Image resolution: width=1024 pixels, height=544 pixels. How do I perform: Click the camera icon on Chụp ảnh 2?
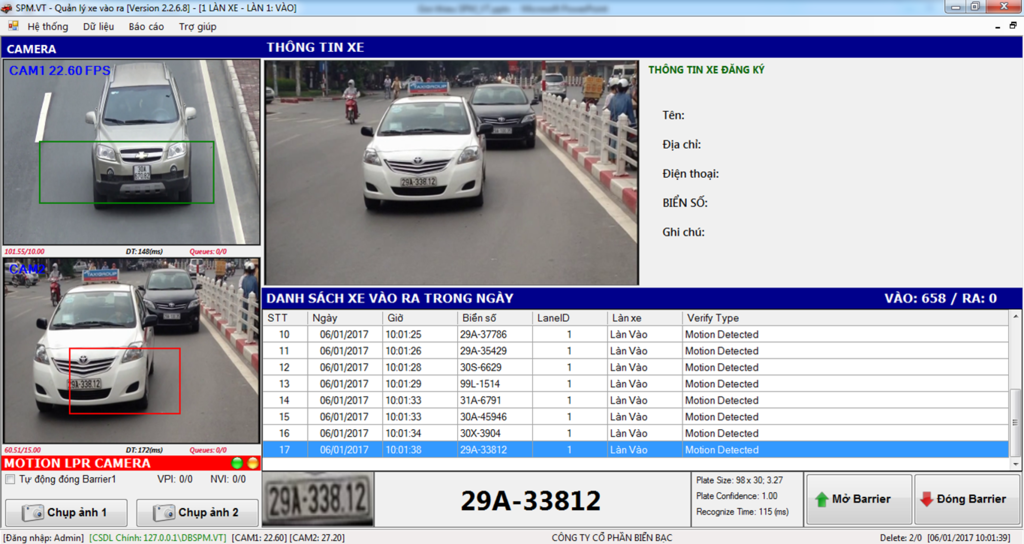[x=165, y=513]
